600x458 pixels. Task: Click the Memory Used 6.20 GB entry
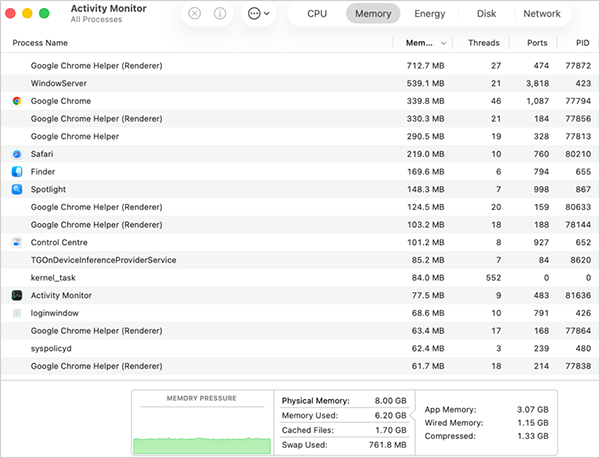(x=344, y=416)
